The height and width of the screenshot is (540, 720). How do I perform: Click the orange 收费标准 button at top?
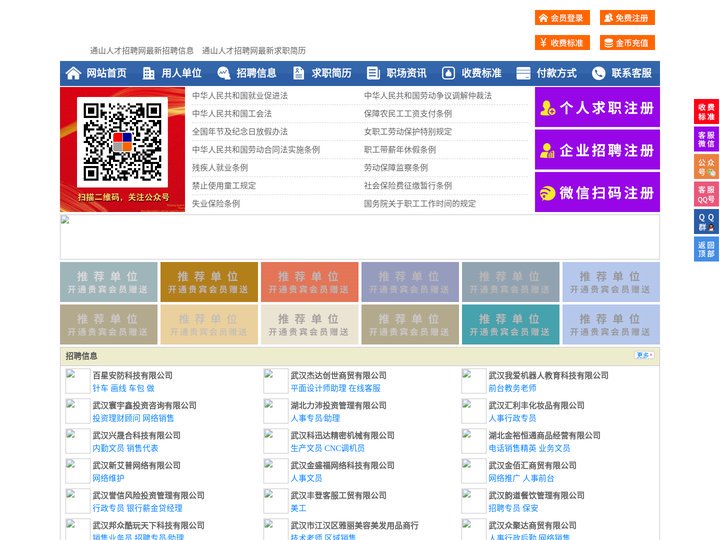[x=562, y=43]
